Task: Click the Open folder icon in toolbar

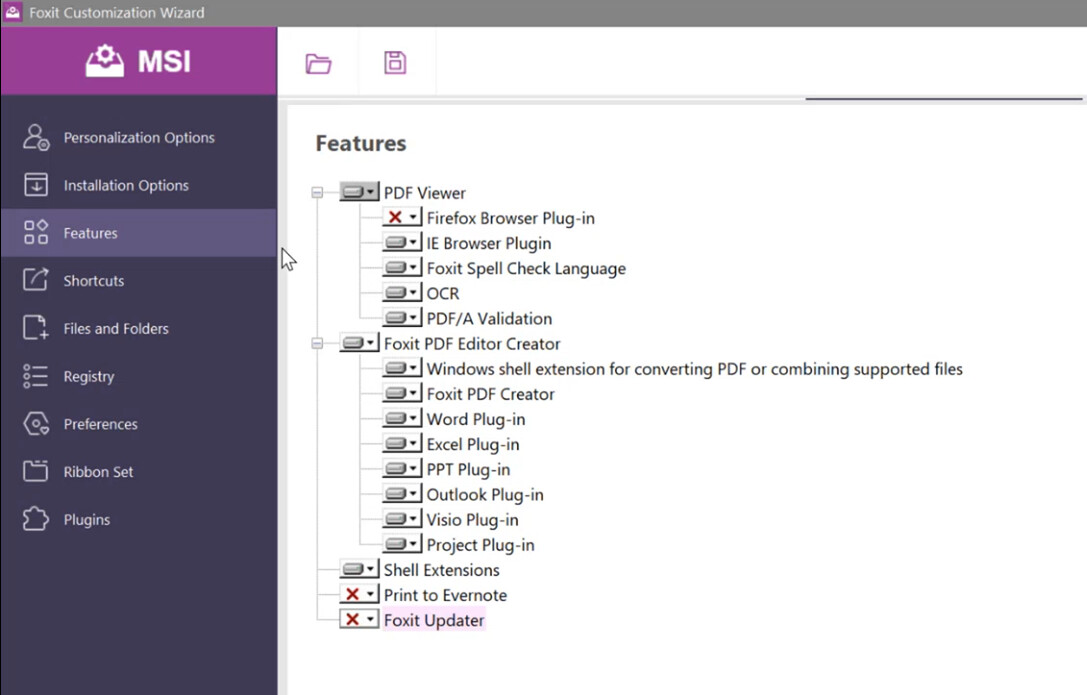Action: point(318,63)
